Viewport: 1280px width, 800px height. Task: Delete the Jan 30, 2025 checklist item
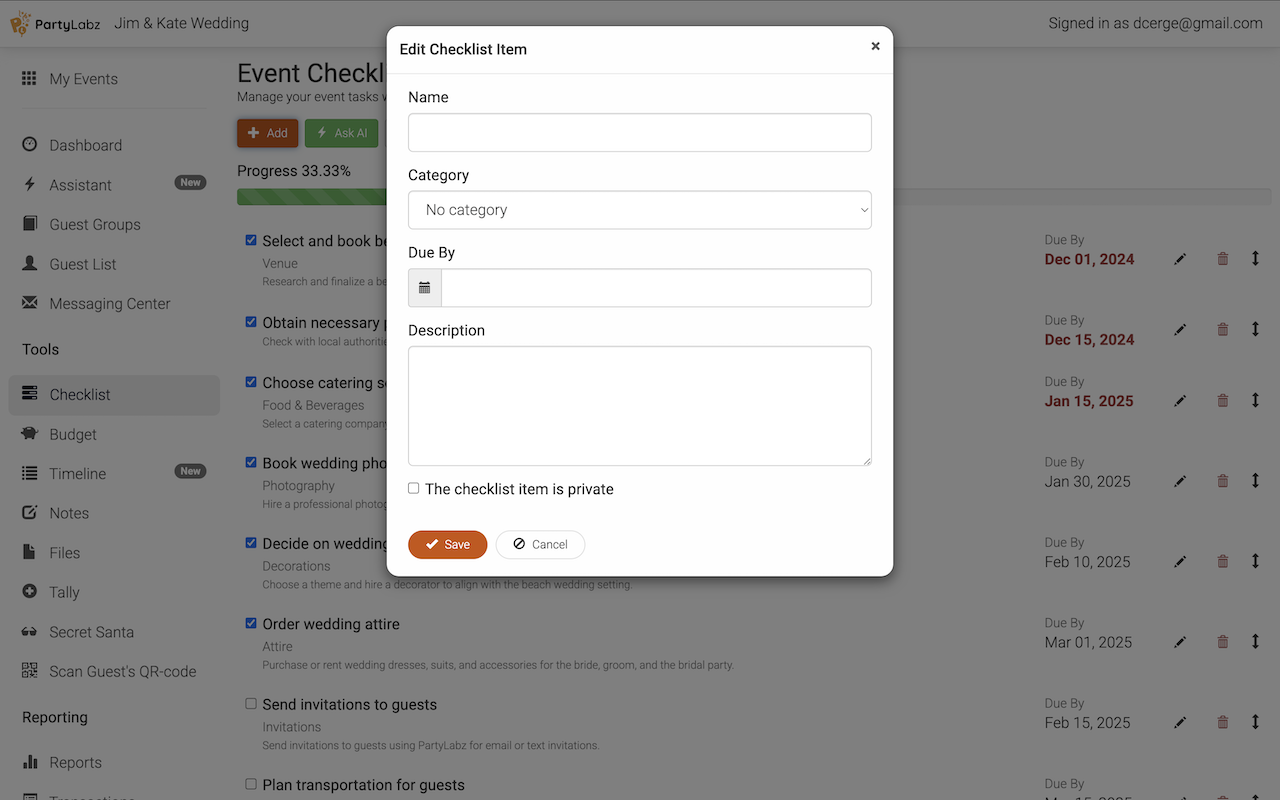click(x=1222, y=481)
